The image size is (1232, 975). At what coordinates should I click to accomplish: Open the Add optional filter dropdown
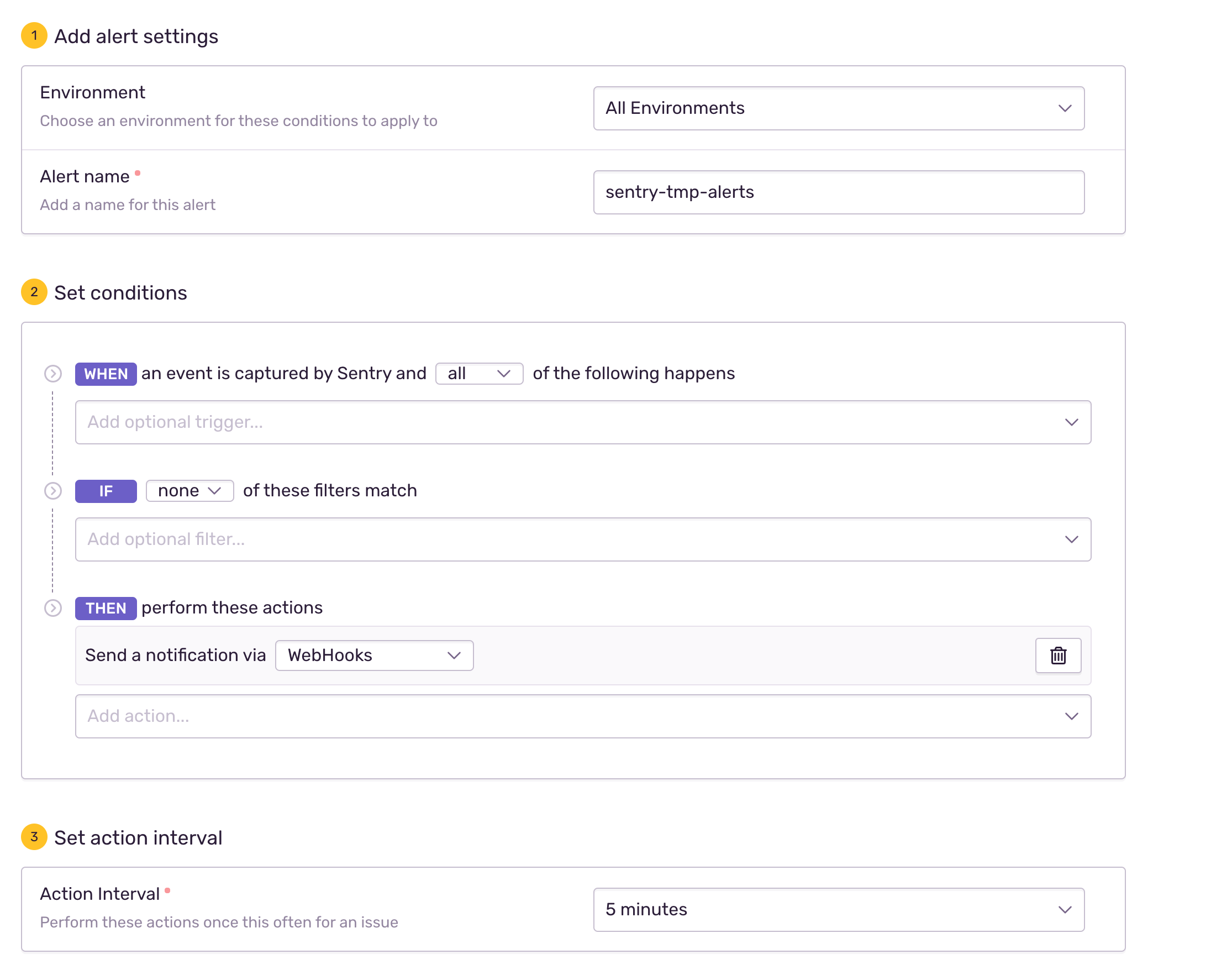(583, 539)
